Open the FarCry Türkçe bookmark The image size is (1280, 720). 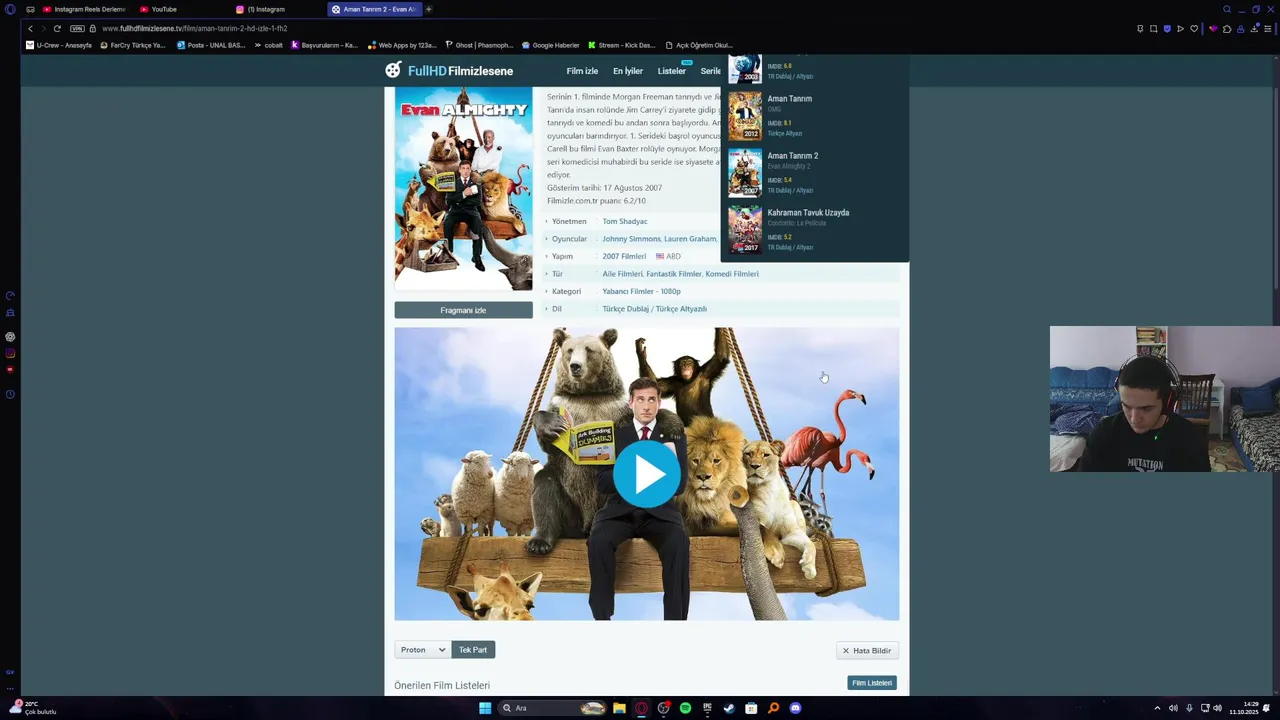click(x=133, y=45)
